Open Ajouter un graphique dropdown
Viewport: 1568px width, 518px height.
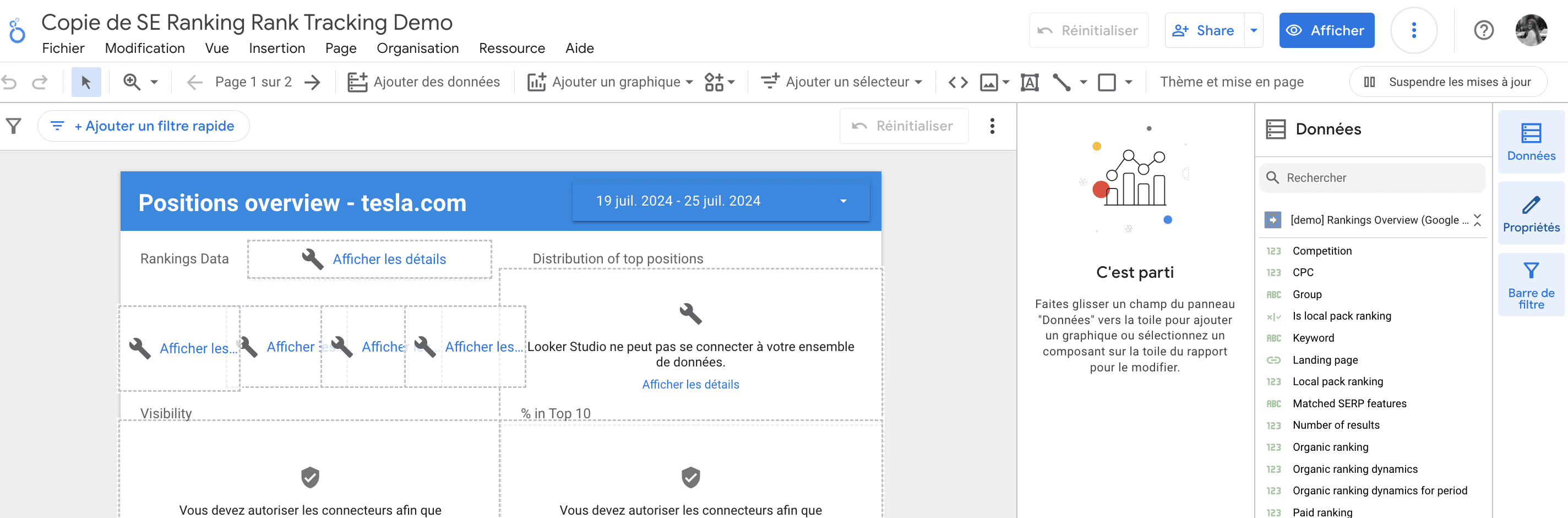(x=610, y=82)
